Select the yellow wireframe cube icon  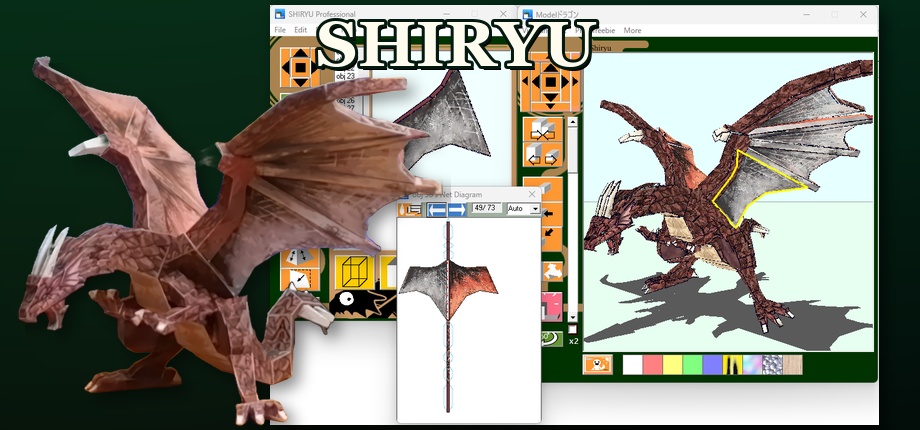point(354,272)
